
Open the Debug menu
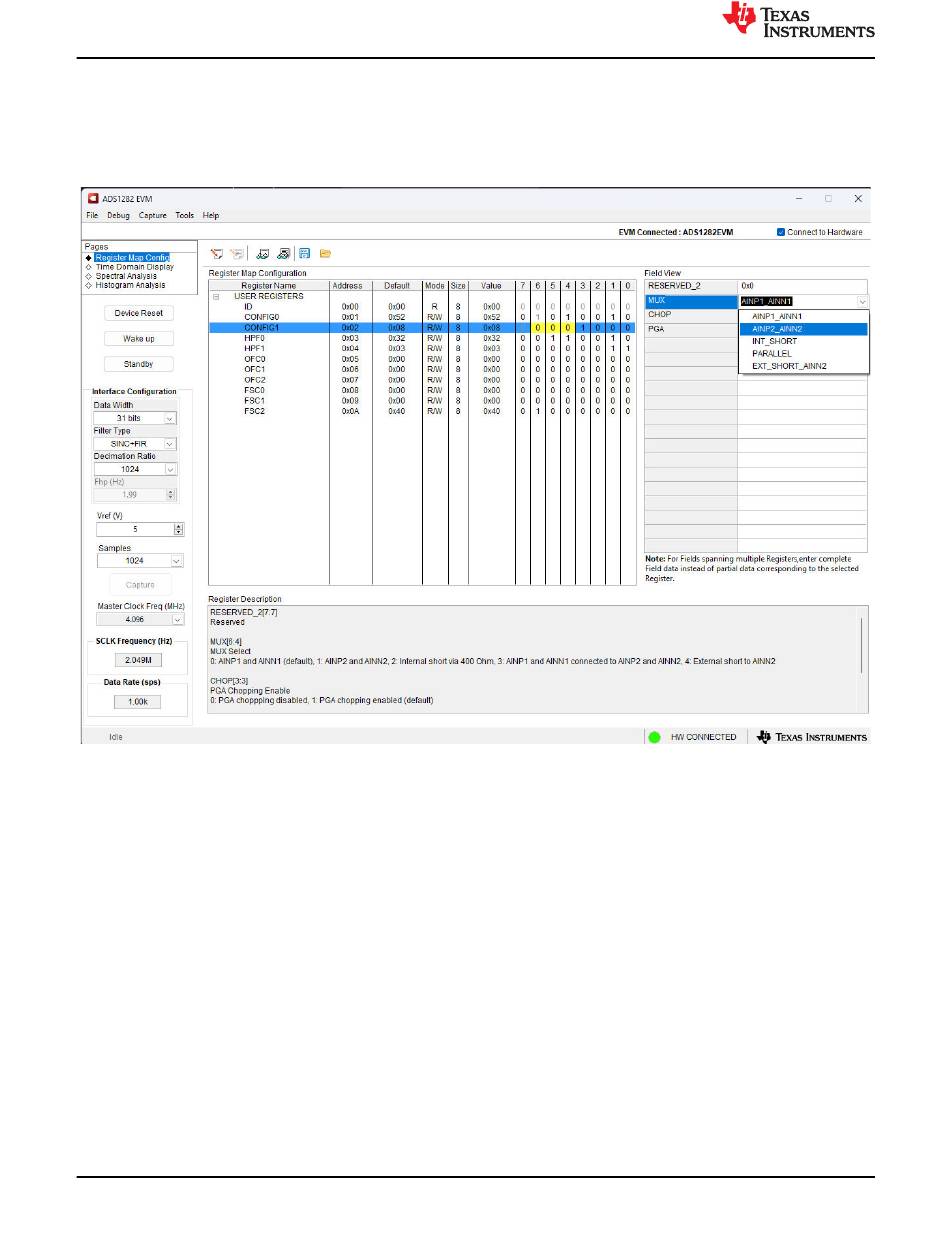[118, 215]
